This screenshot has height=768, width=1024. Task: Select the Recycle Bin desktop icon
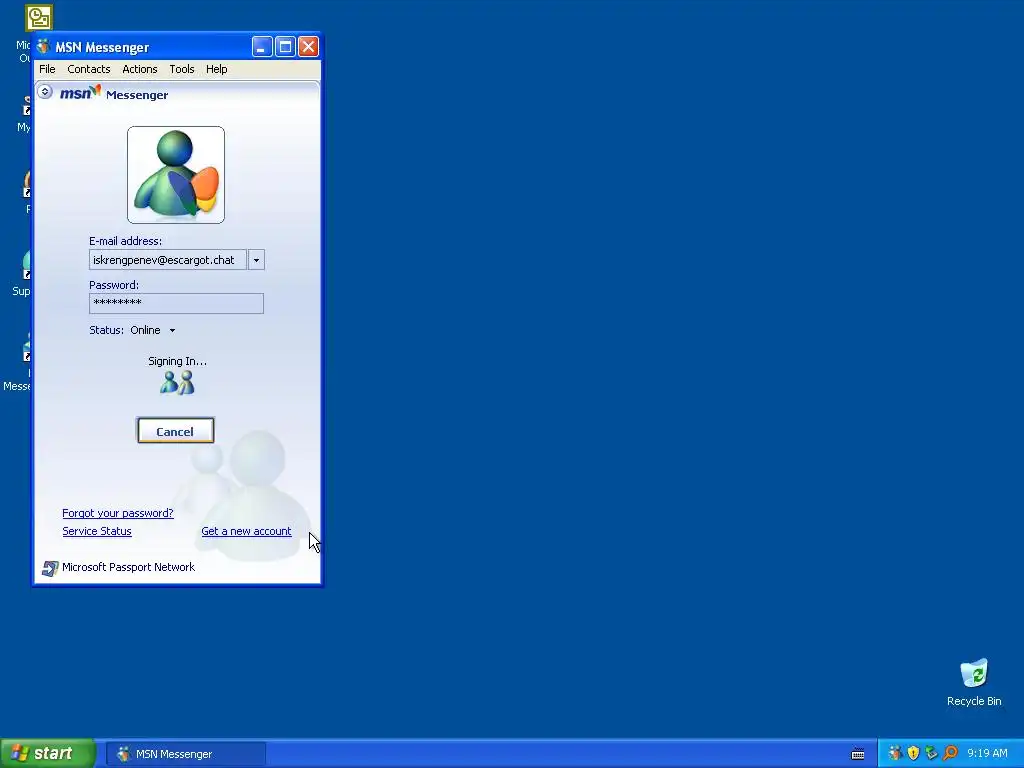point(974,683)
